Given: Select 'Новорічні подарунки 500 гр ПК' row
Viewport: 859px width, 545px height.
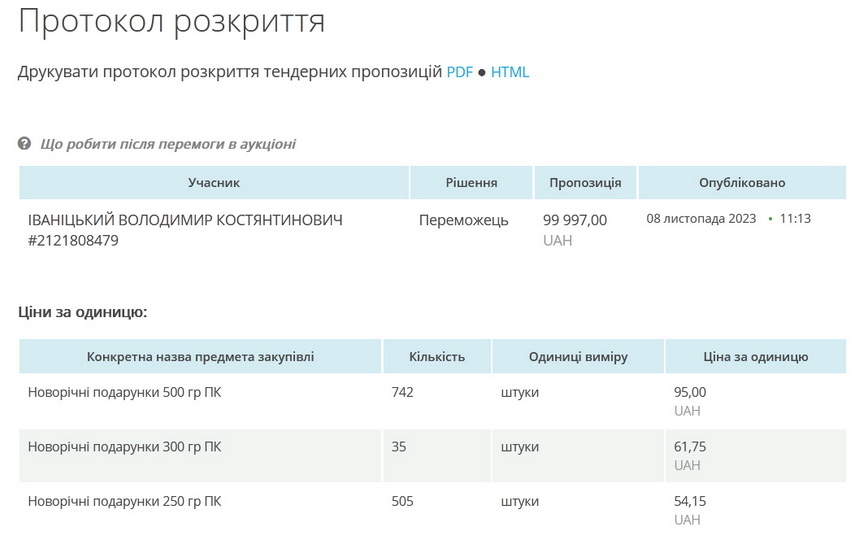Looking at the screenshot, I should coord(125,392).
